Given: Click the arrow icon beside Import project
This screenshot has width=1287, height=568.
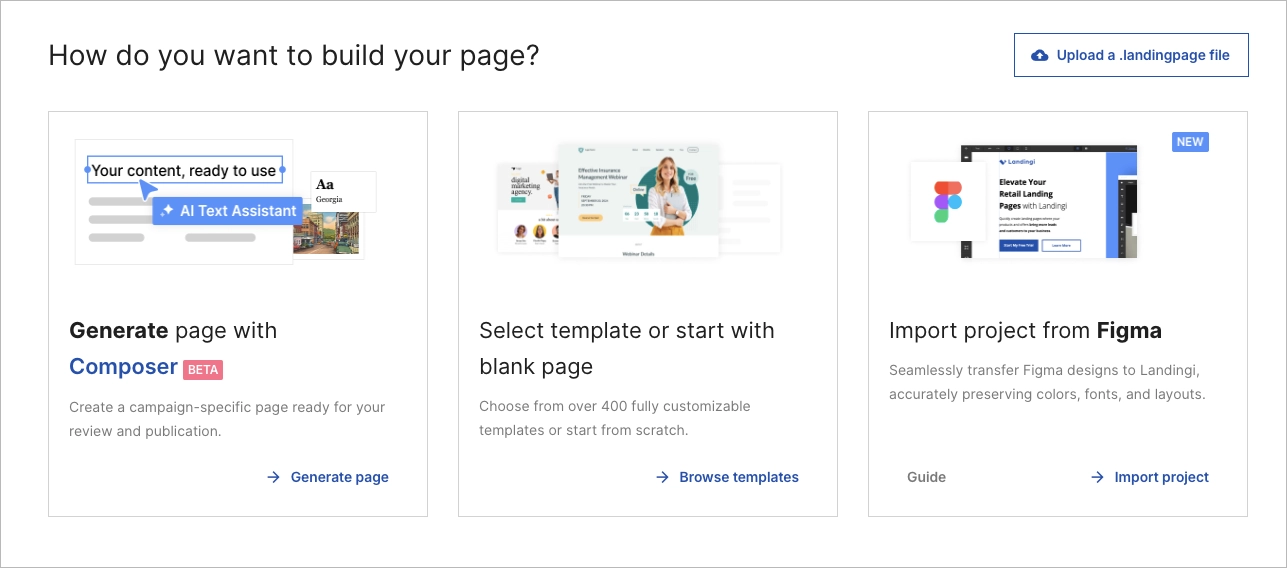Looking at the screenshot, I should click(1097, 477).
